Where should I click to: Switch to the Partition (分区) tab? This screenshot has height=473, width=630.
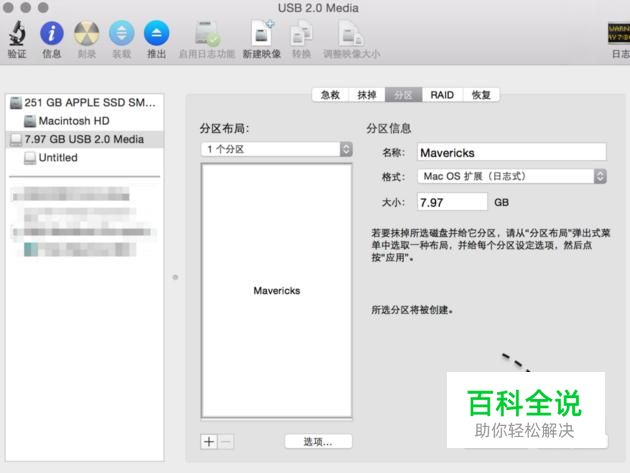[x=403, y=95]
